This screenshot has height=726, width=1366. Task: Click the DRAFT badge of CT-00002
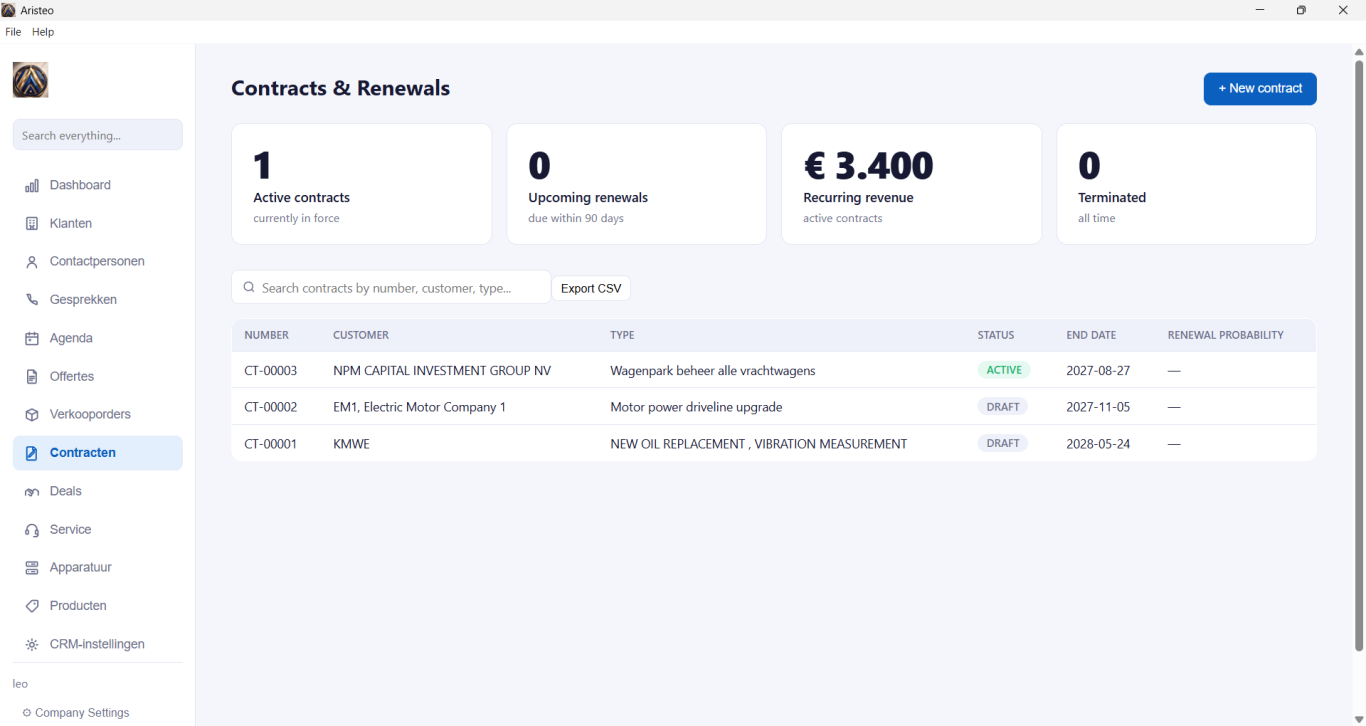point(1003,407)
